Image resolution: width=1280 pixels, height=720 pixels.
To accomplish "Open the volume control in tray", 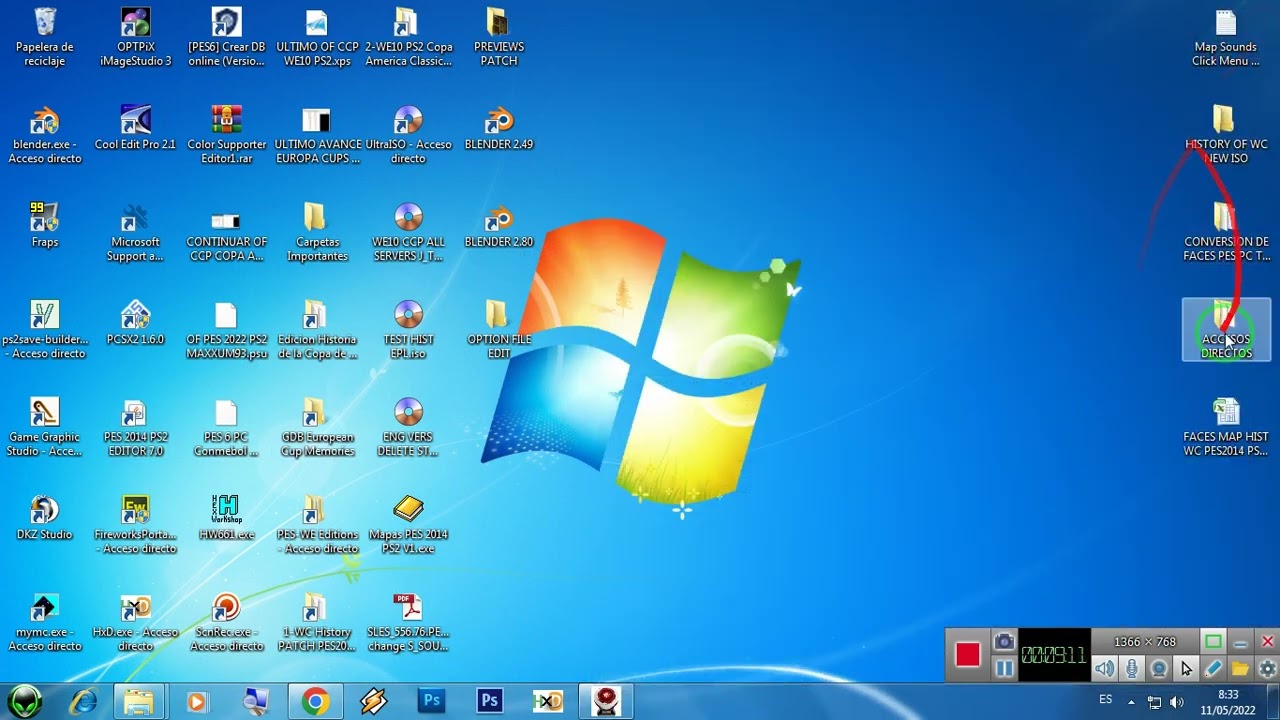I will click(x=1177, y=702).
